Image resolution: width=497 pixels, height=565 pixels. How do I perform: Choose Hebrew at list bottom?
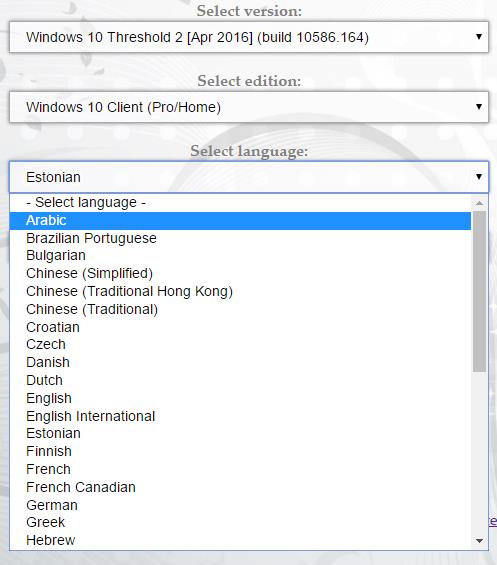pyautogui.click(x=240, y=540)
